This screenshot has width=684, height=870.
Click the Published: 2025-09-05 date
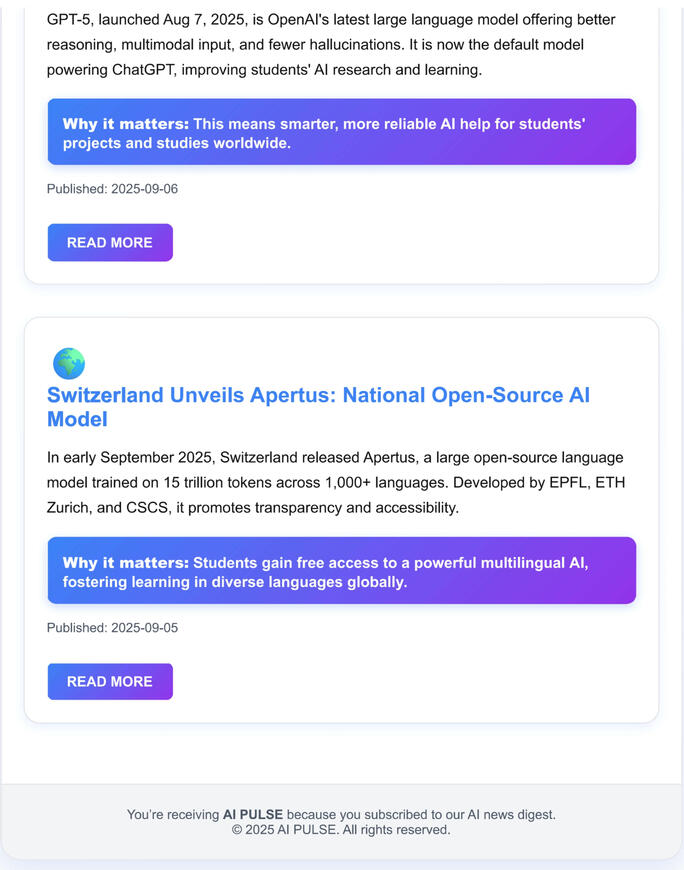pos(112,628)
